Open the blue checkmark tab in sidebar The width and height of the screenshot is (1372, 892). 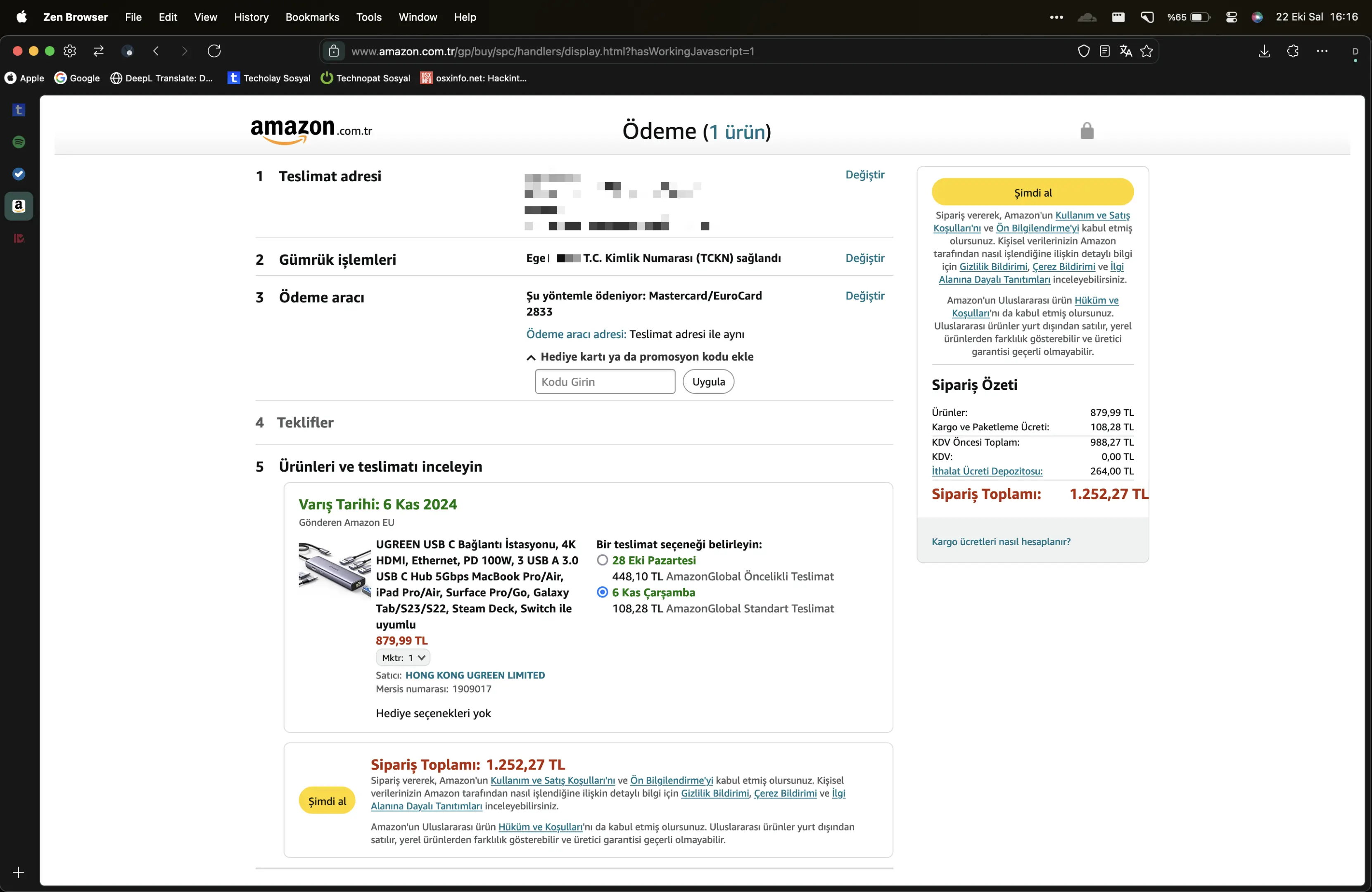click(19, 174)
